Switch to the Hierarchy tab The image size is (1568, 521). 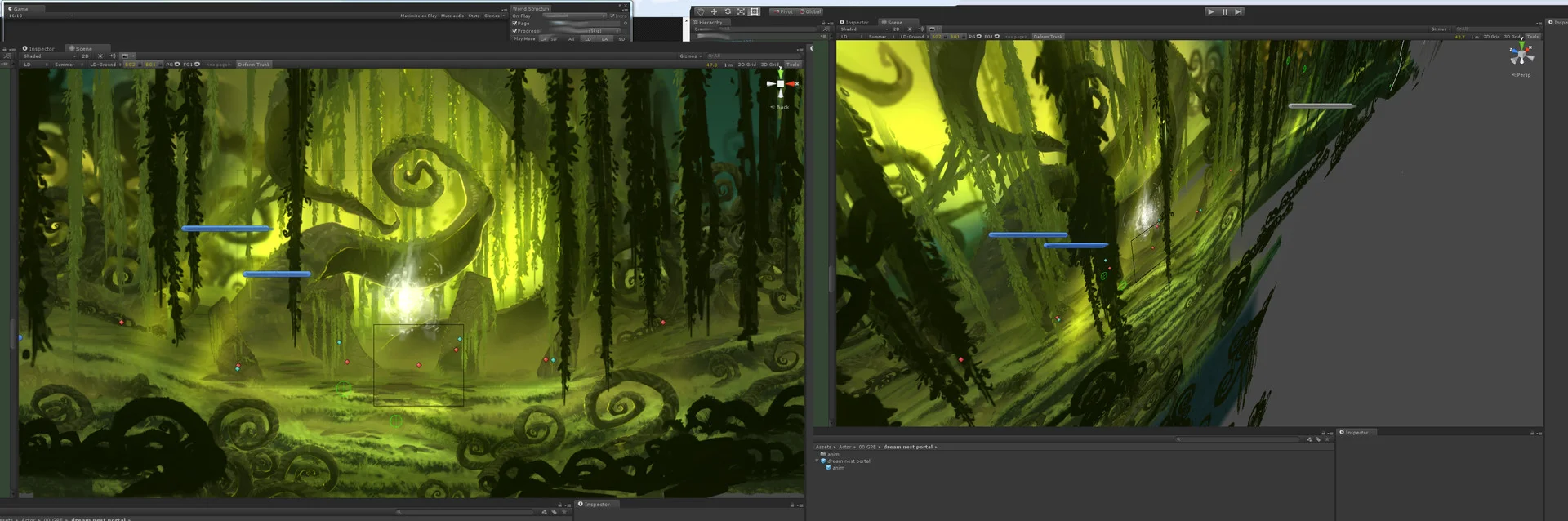(x=709, y=22)
